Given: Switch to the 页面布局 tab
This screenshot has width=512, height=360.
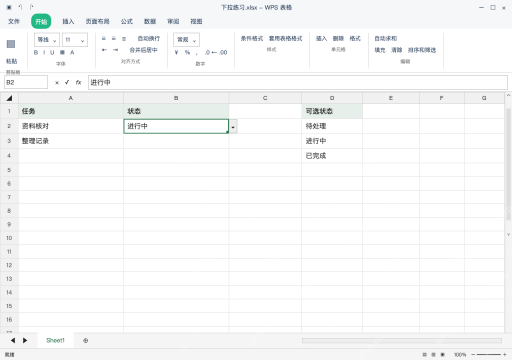Looking at the screenshot, I should pyautogui.click(x=97, y=22).
